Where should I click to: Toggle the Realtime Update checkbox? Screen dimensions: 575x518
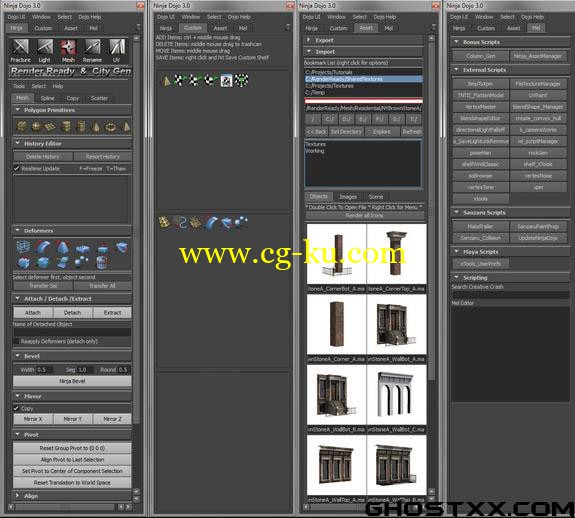[x=17, y=168]
